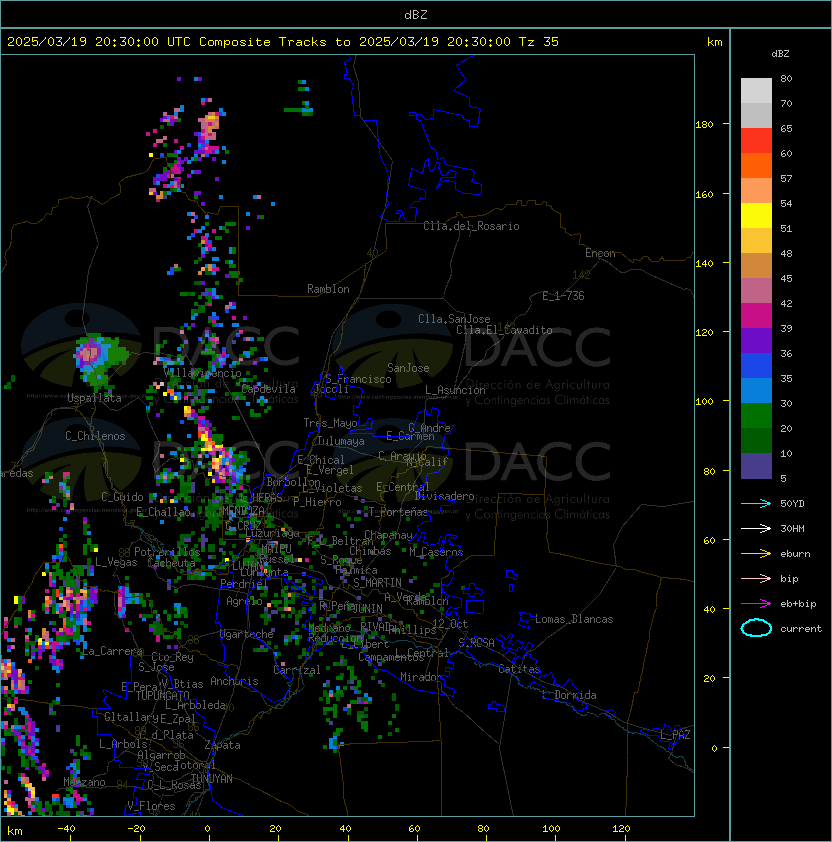
Task: Click the 'eburn' legend label
Action: (x=795, y=554)
